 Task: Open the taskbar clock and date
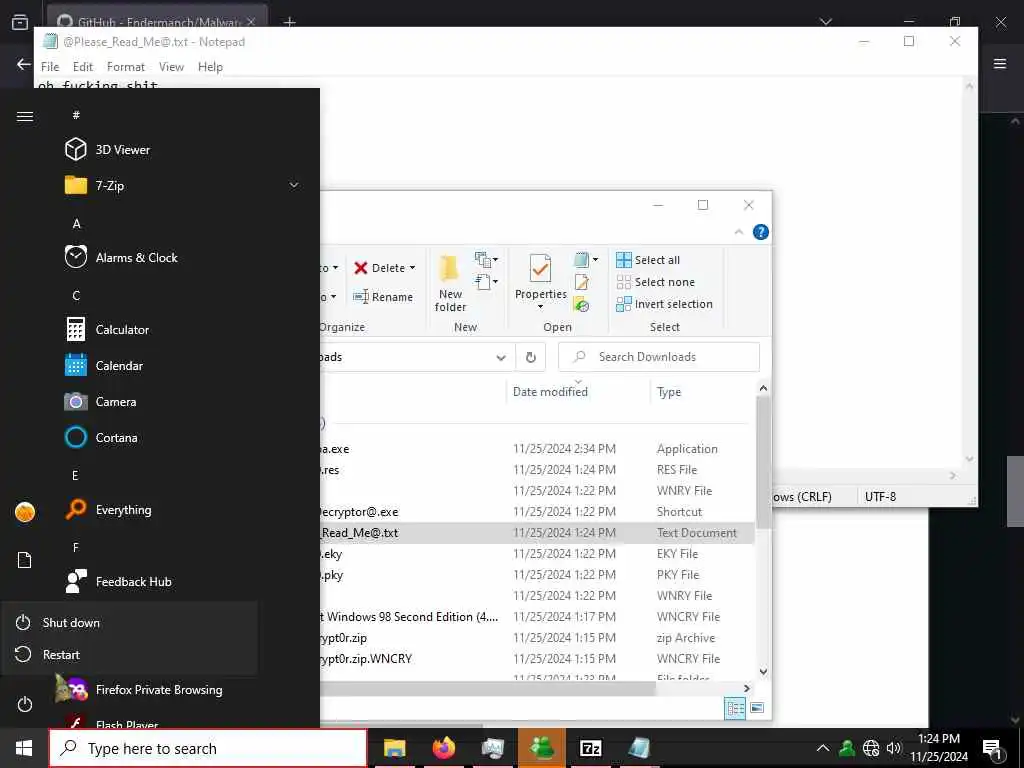pyautogui.click(x=939, y=748)
